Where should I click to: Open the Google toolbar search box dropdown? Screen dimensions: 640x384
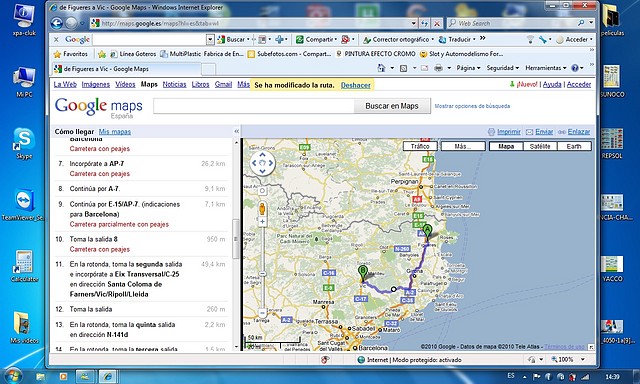[x=210, y=40]
